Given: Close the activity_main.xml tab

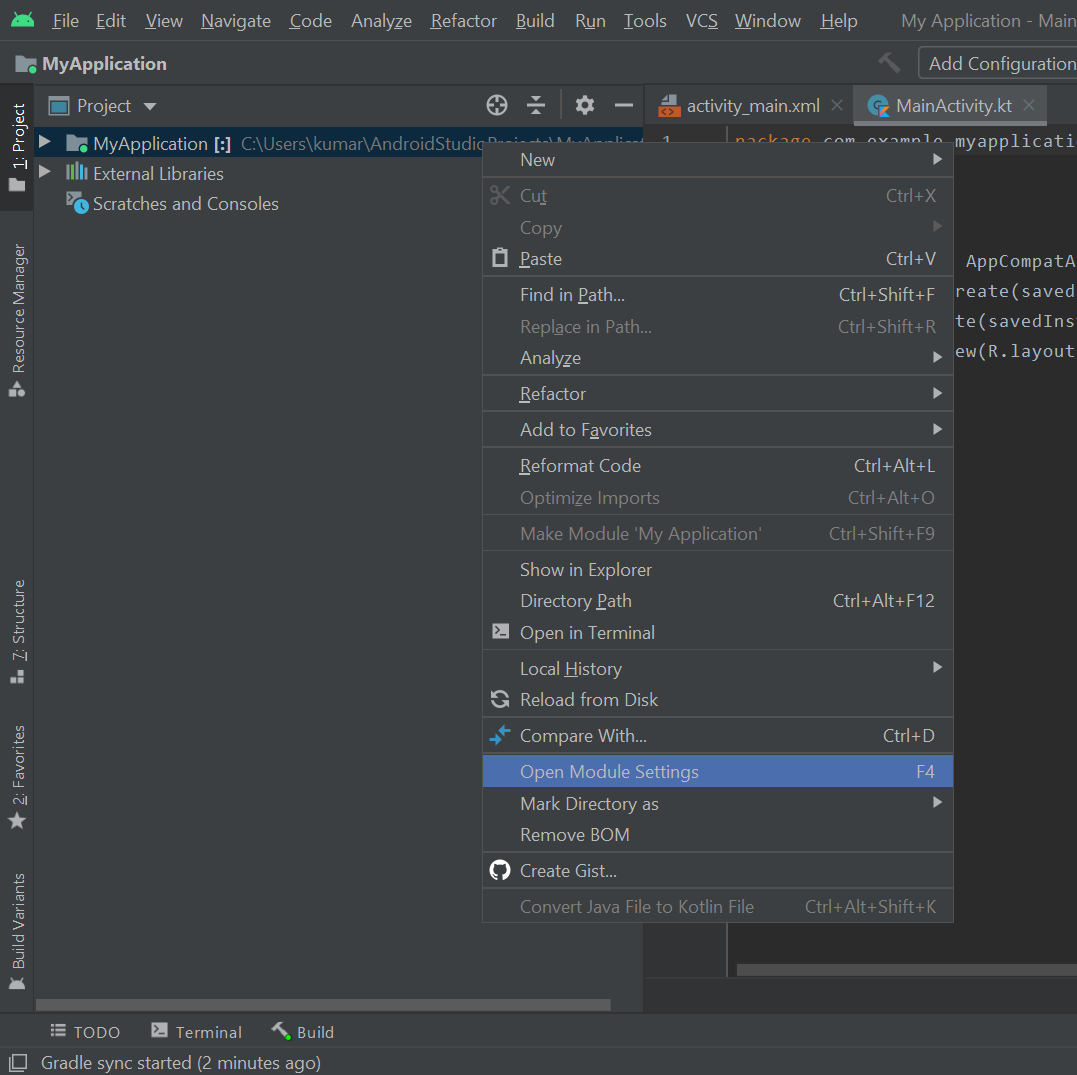Looking at the screenshot, I should (x=837, y=106).
